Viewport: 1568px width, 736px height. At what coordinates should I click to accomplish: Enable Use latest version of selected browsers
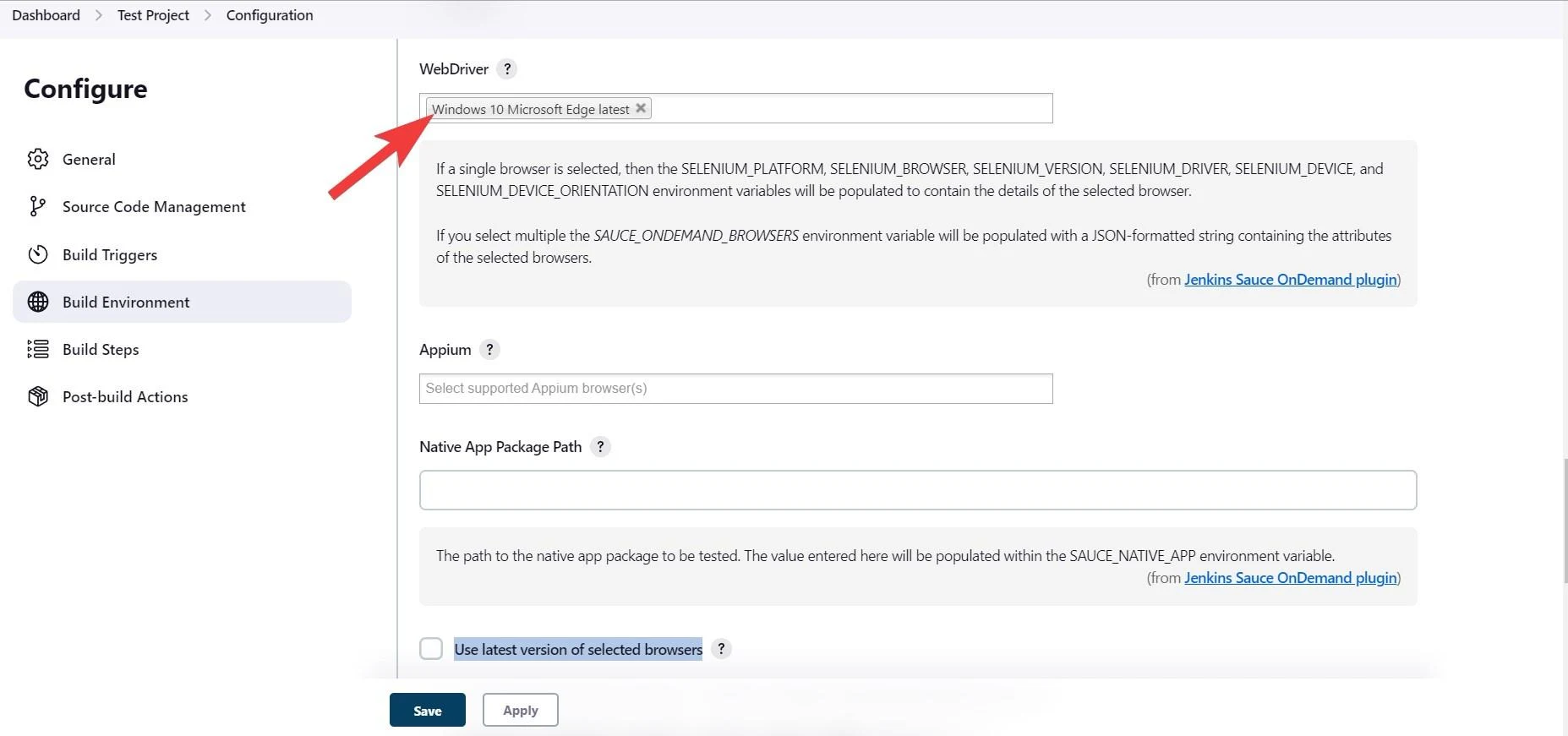(x=431, y=649)
